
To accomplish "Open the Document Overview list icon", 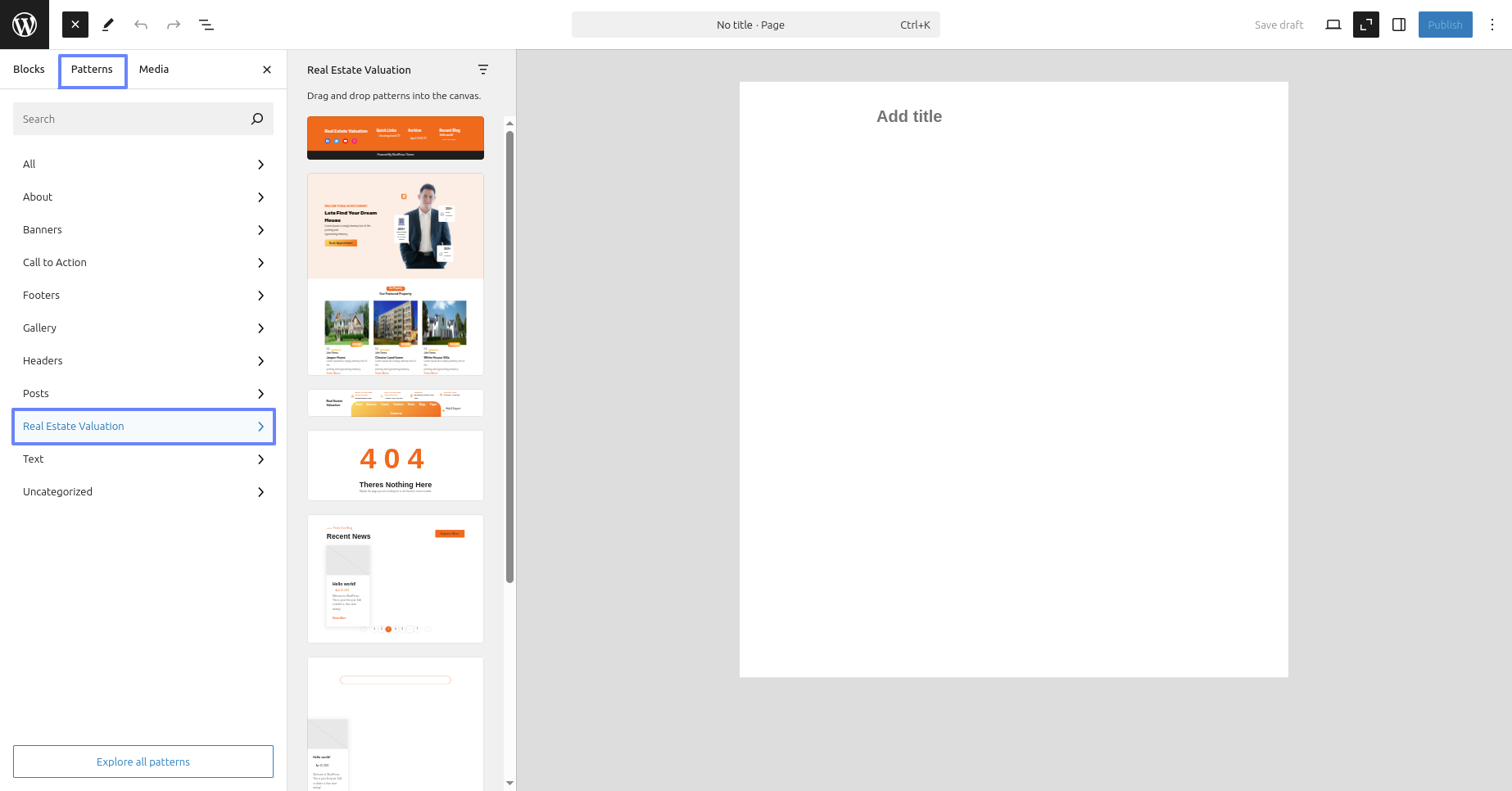I will [206, 25].
